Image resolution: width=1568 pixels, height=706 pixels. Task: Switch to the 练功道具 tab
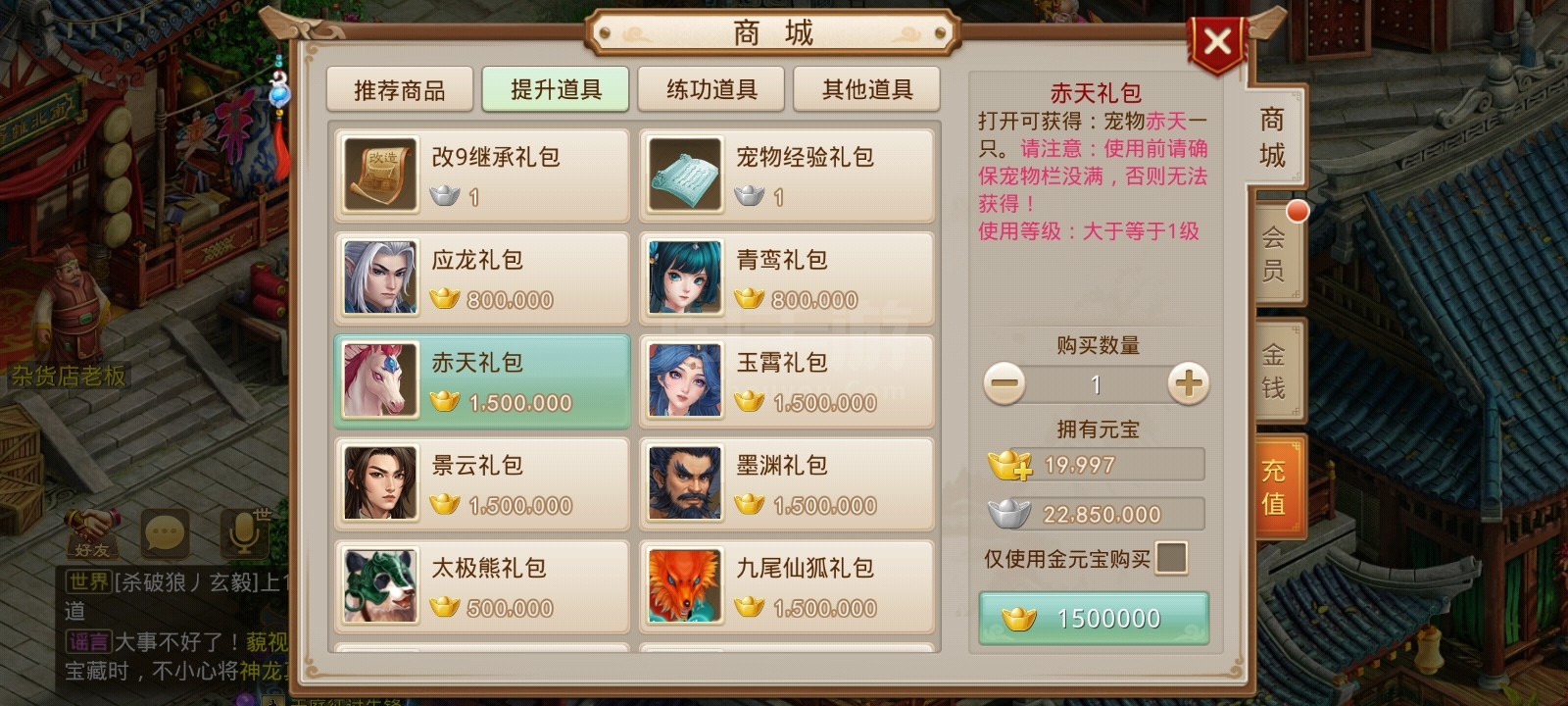(x=711, y=90)
